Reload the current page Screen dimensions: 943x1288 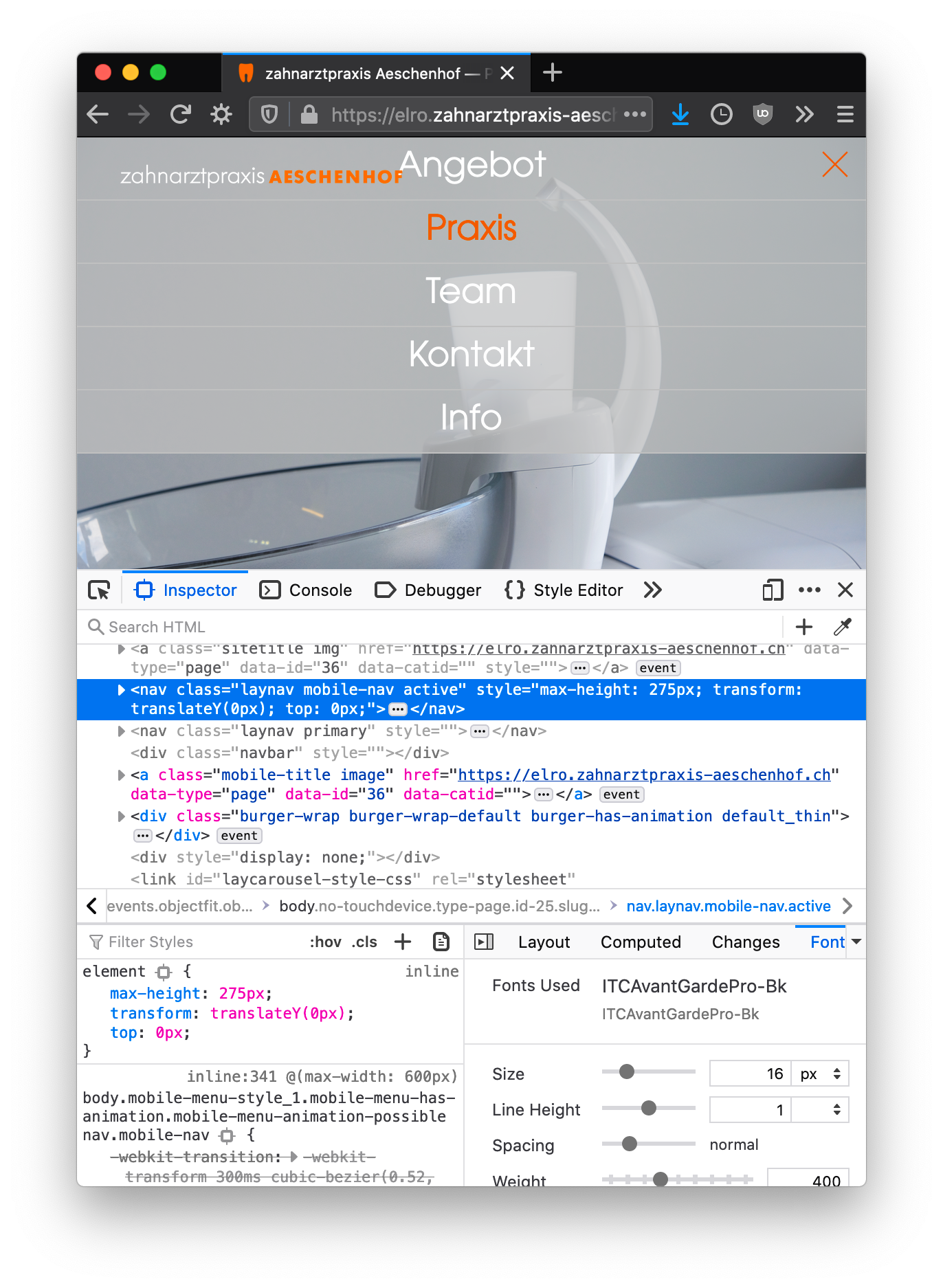[x=180, y=114]
